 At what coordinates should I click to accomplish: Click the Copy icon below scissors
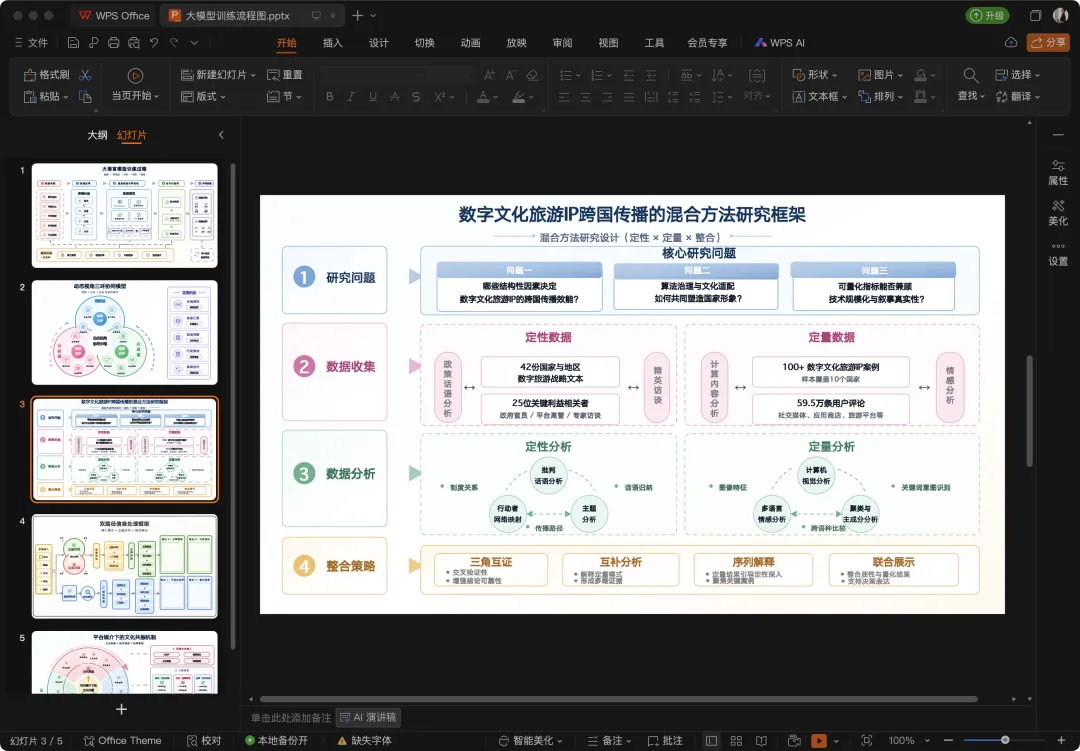[85, 96]
